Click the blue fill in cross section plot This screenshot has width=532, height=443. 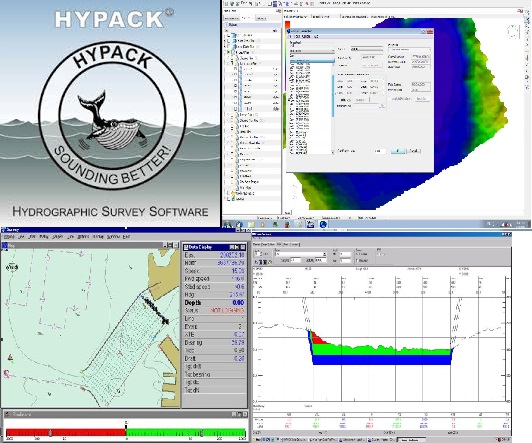coord(382,360)
